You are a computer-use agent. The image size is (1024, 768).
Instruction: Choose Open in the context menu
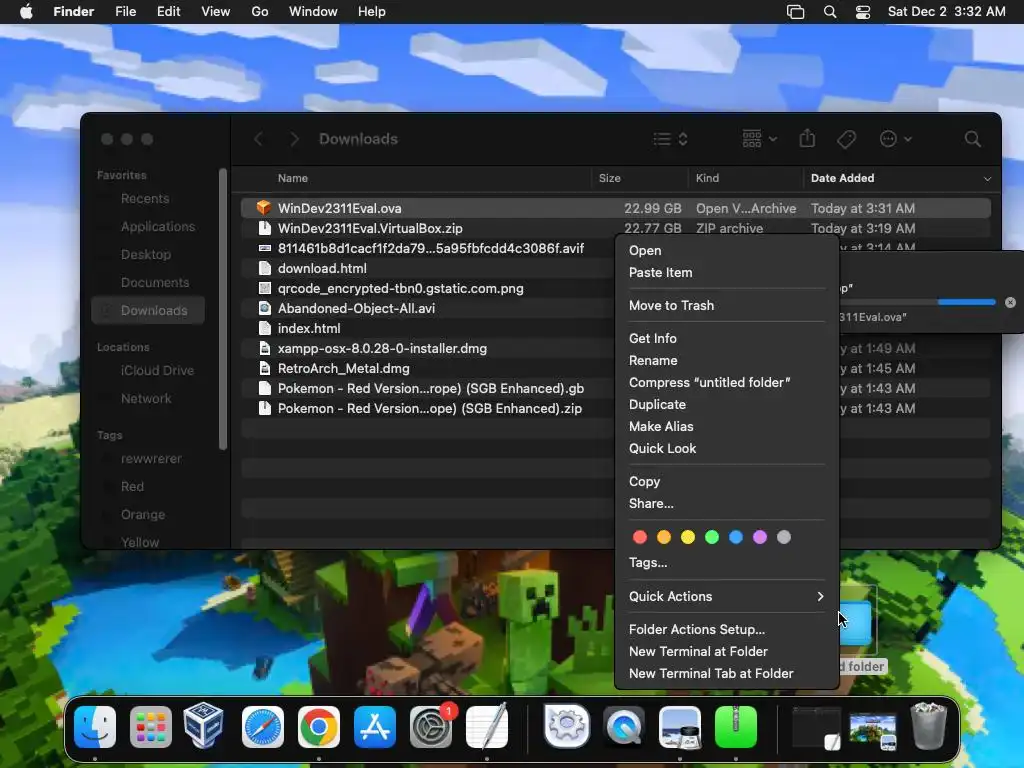coord(645,251)
